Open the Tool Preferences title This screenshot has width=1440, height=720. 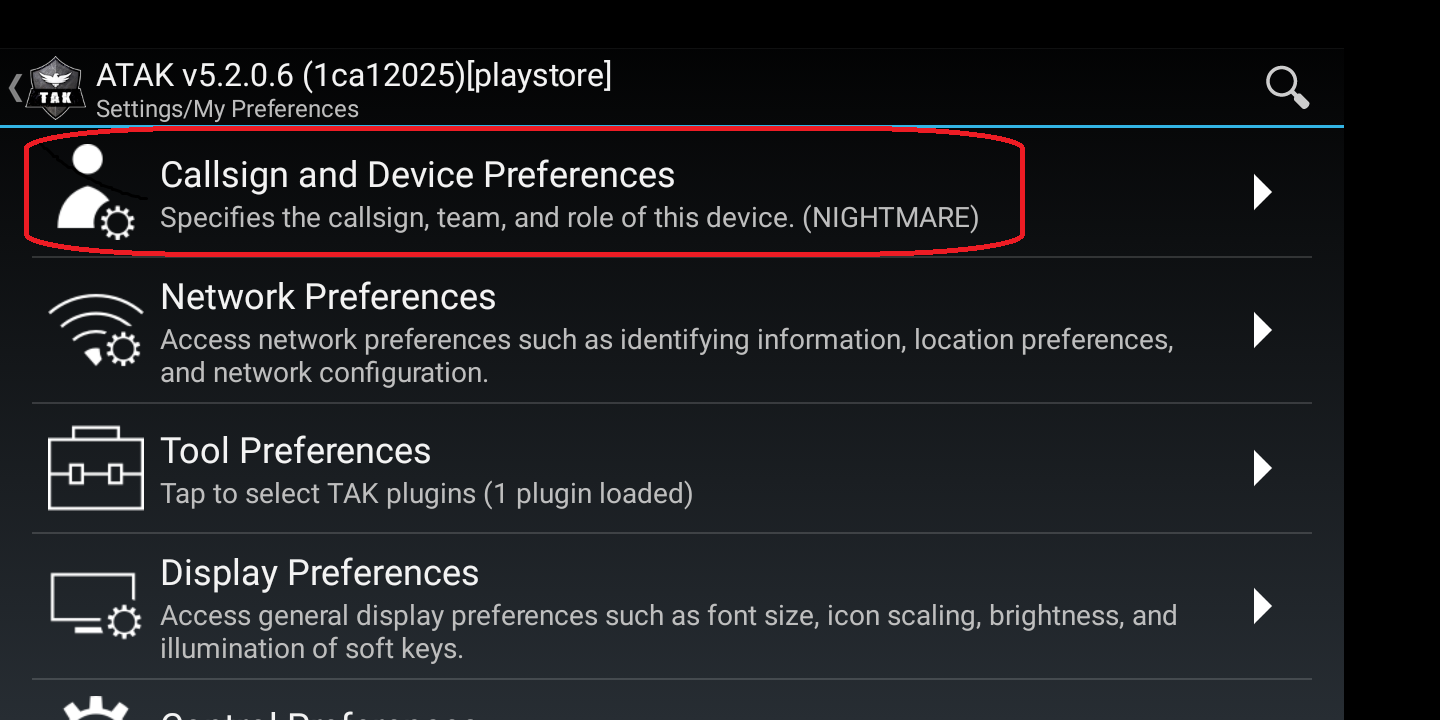point(295,451)
